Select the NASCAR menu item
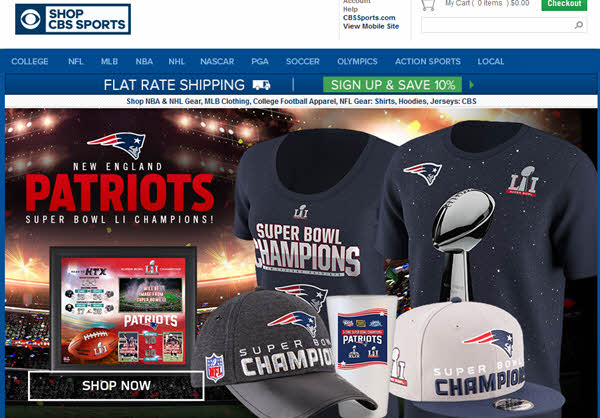The image size is (600, 418). pos(217,61)
